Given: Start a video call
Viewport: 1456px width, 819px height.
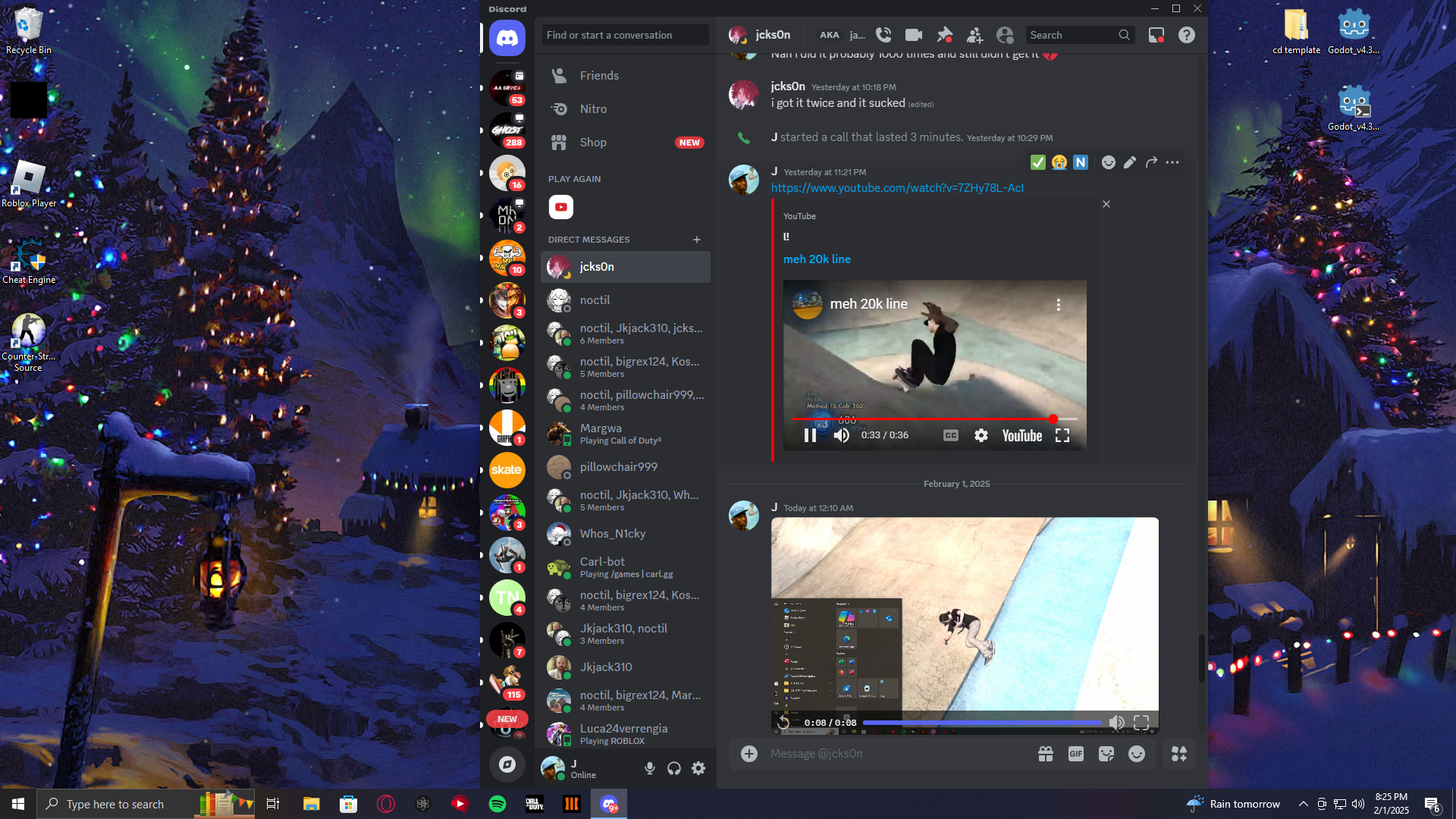Looking at the screenshot, I should [x=914, y=35].
